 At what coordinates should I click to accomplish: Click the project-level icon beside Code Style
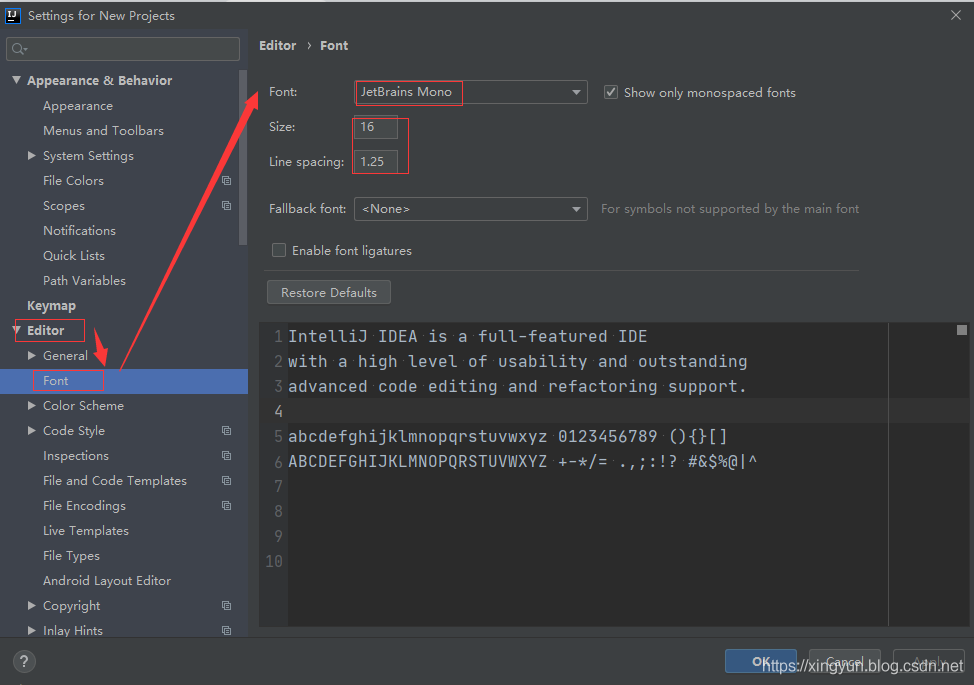(x=226, y=431)
